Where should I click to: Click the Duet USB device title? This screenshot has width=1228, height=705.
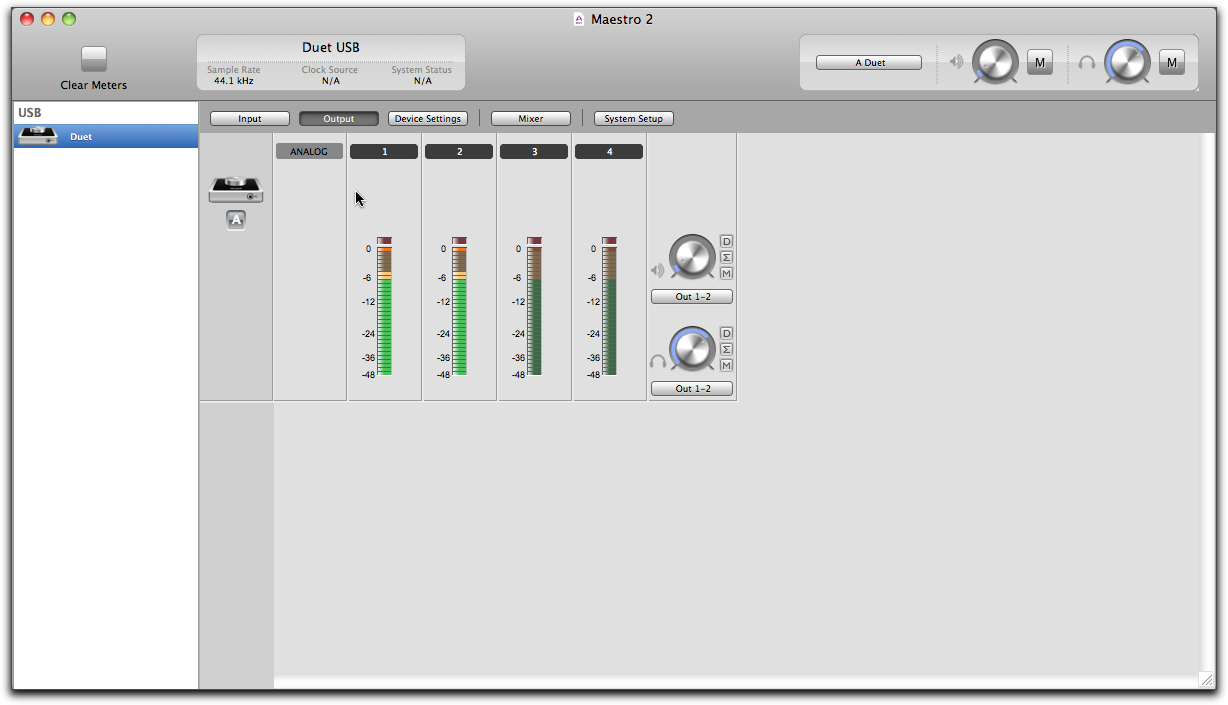(331, 47)
